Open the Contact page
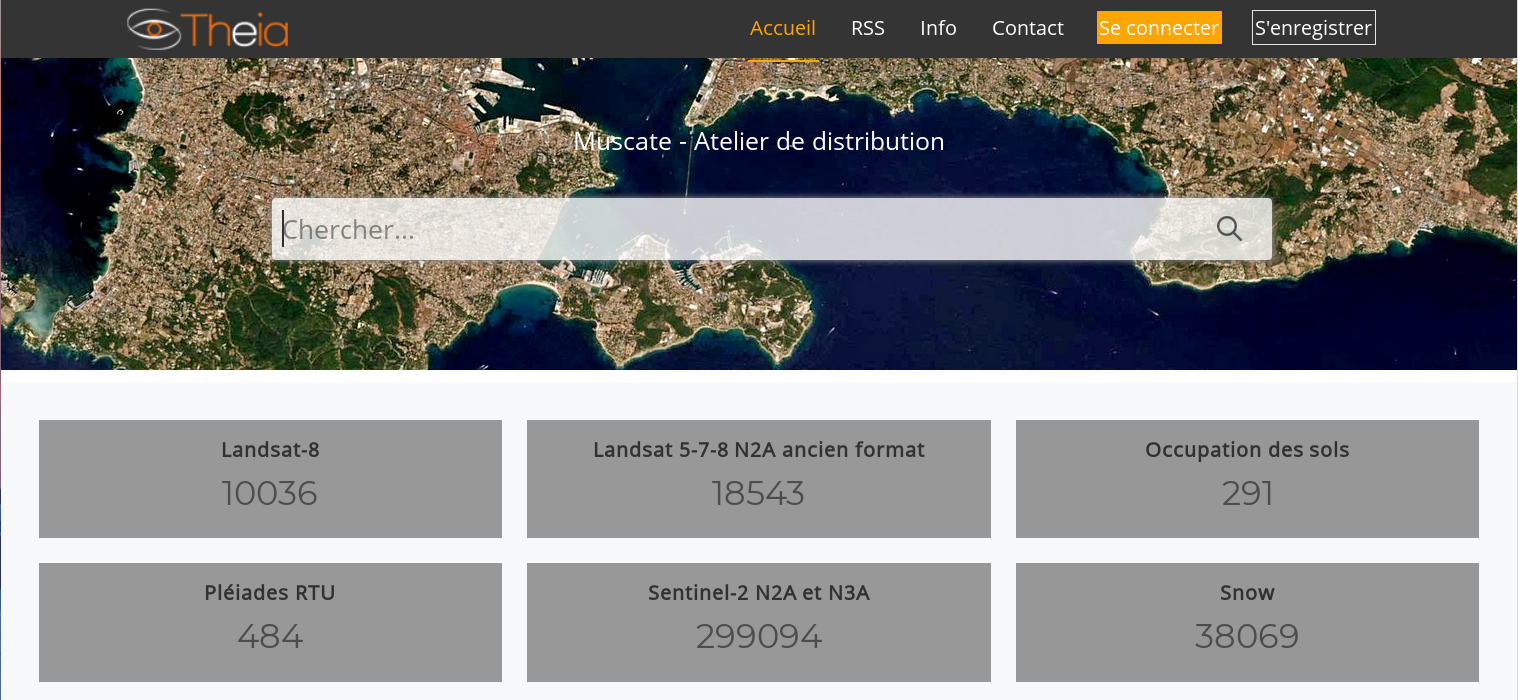Image resolution: width=1518 pixels, height=700 pixels. 1027,28
